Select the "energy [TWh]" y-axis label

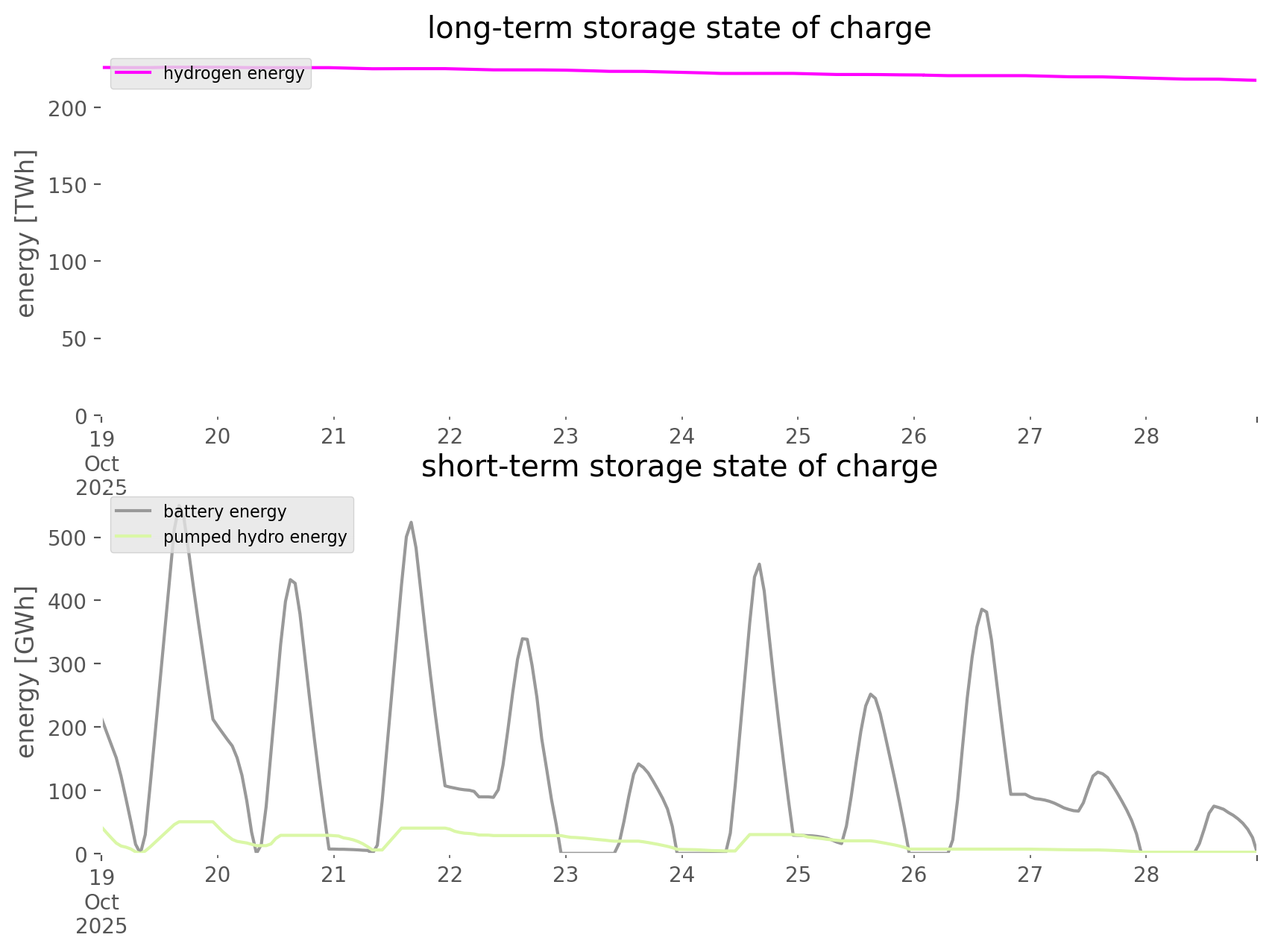pos(26,233)
